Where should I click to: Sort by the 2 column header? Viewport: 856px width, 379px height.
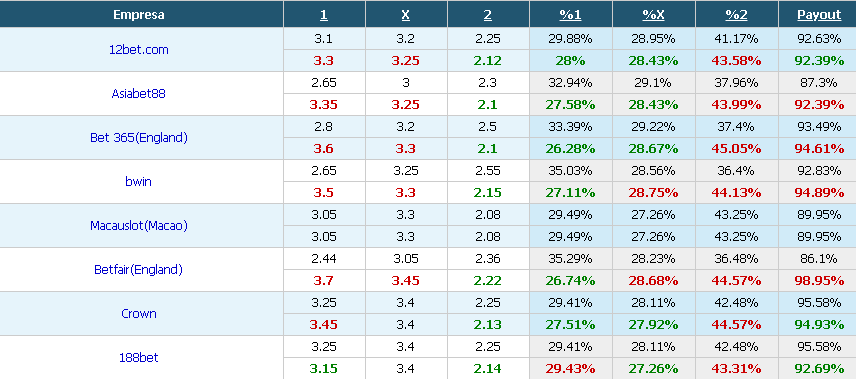click(488, 15)
